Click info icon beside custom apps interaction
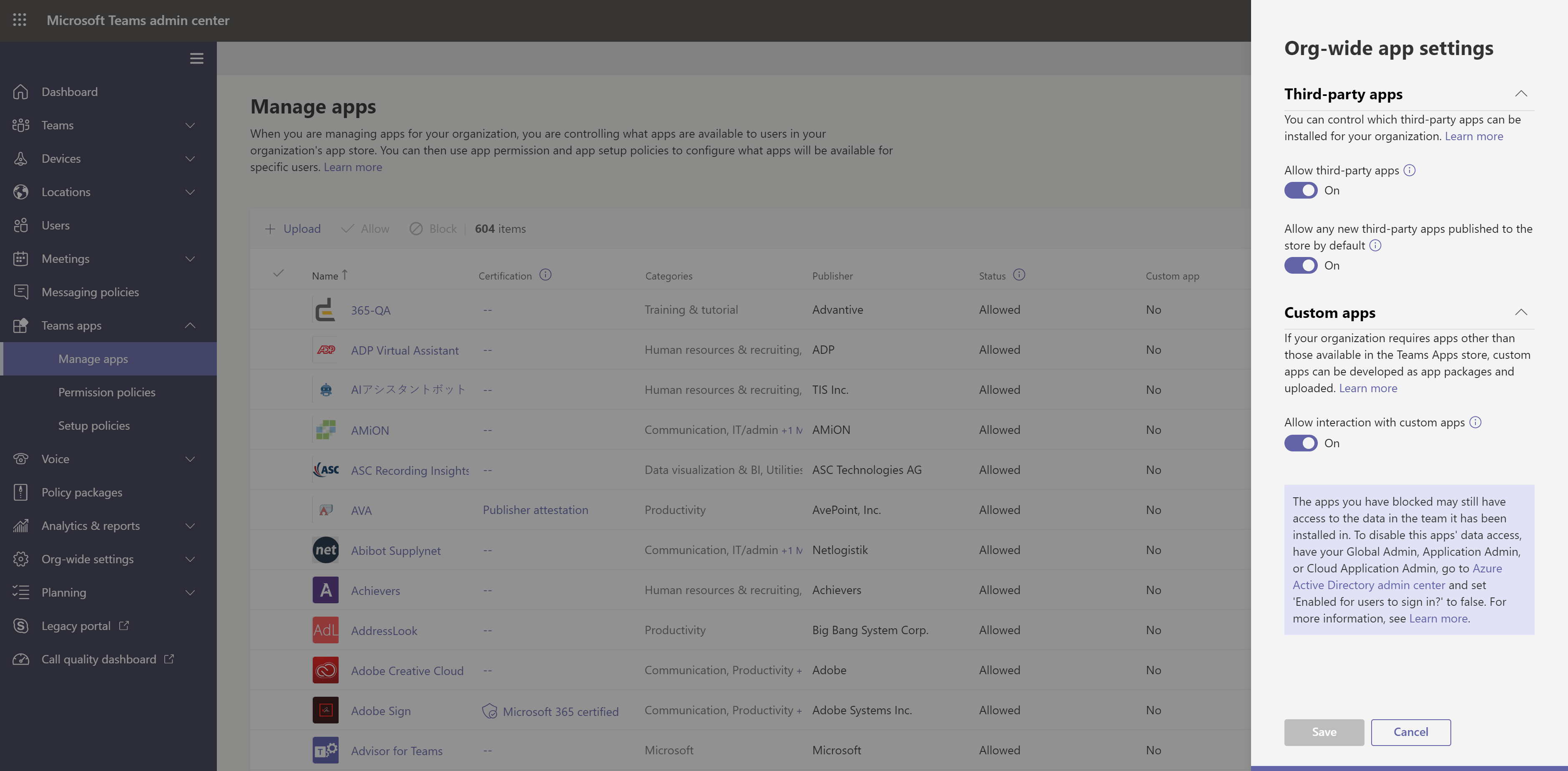 (1475, 422)
